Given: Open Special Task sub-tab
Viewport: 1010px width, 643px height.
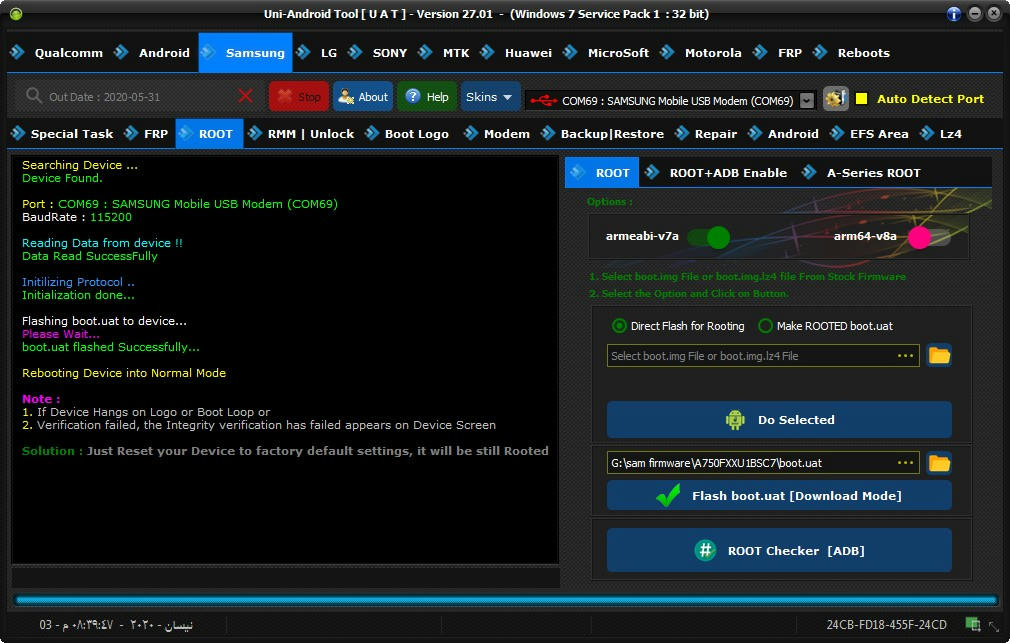Looking at the screenshot, I should (x=62, y=134).
